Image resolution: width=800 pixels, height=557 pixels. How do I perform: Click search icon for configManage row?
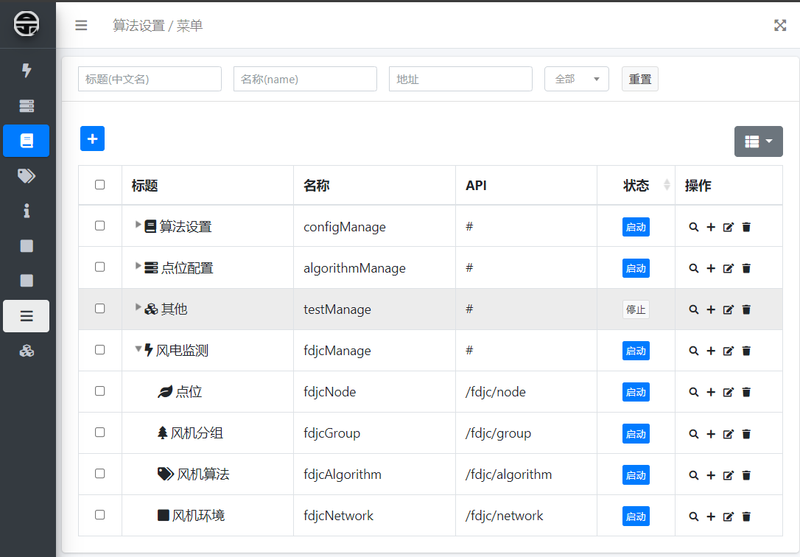693,227
